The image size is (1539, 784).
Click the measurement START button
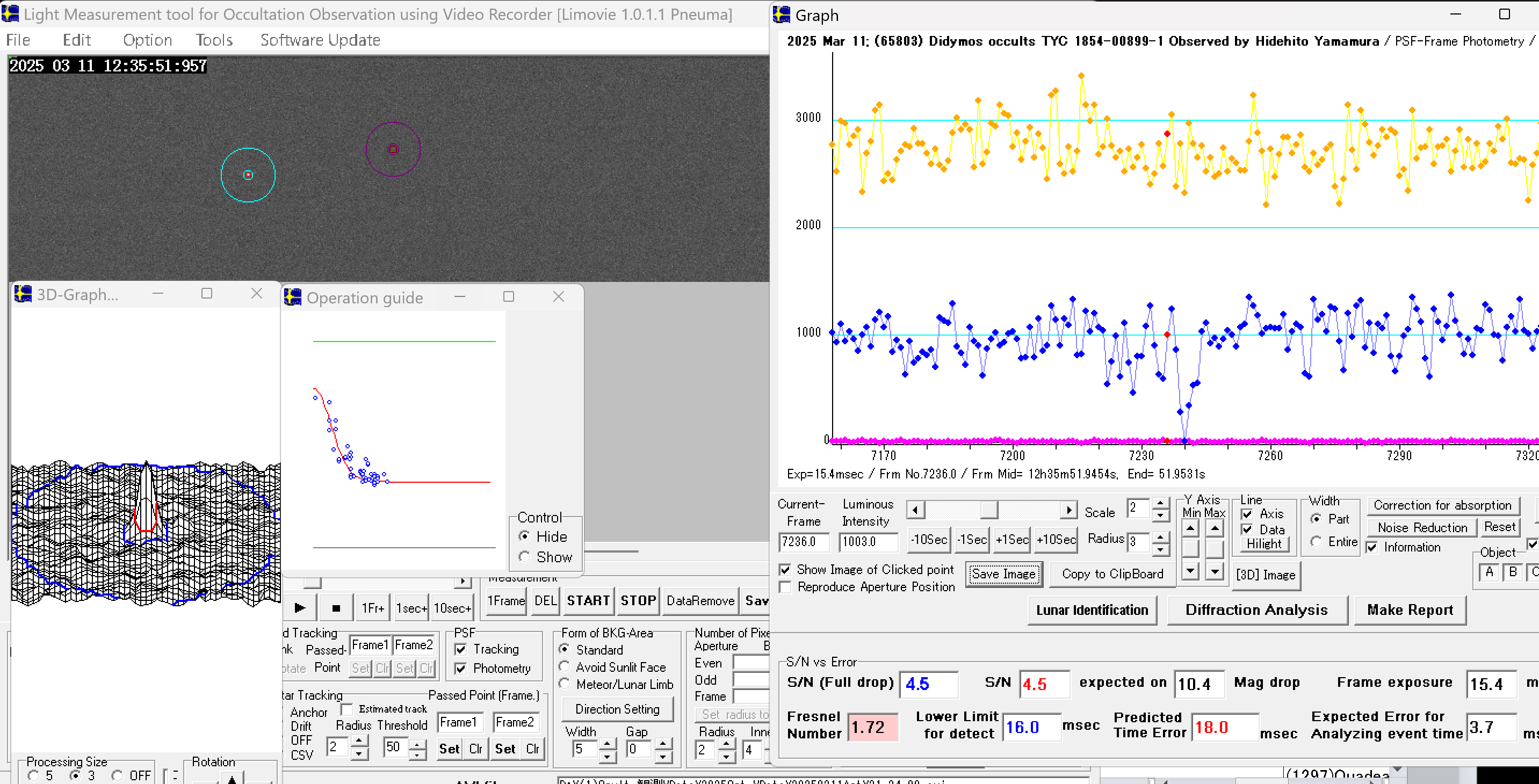(588, 601)
